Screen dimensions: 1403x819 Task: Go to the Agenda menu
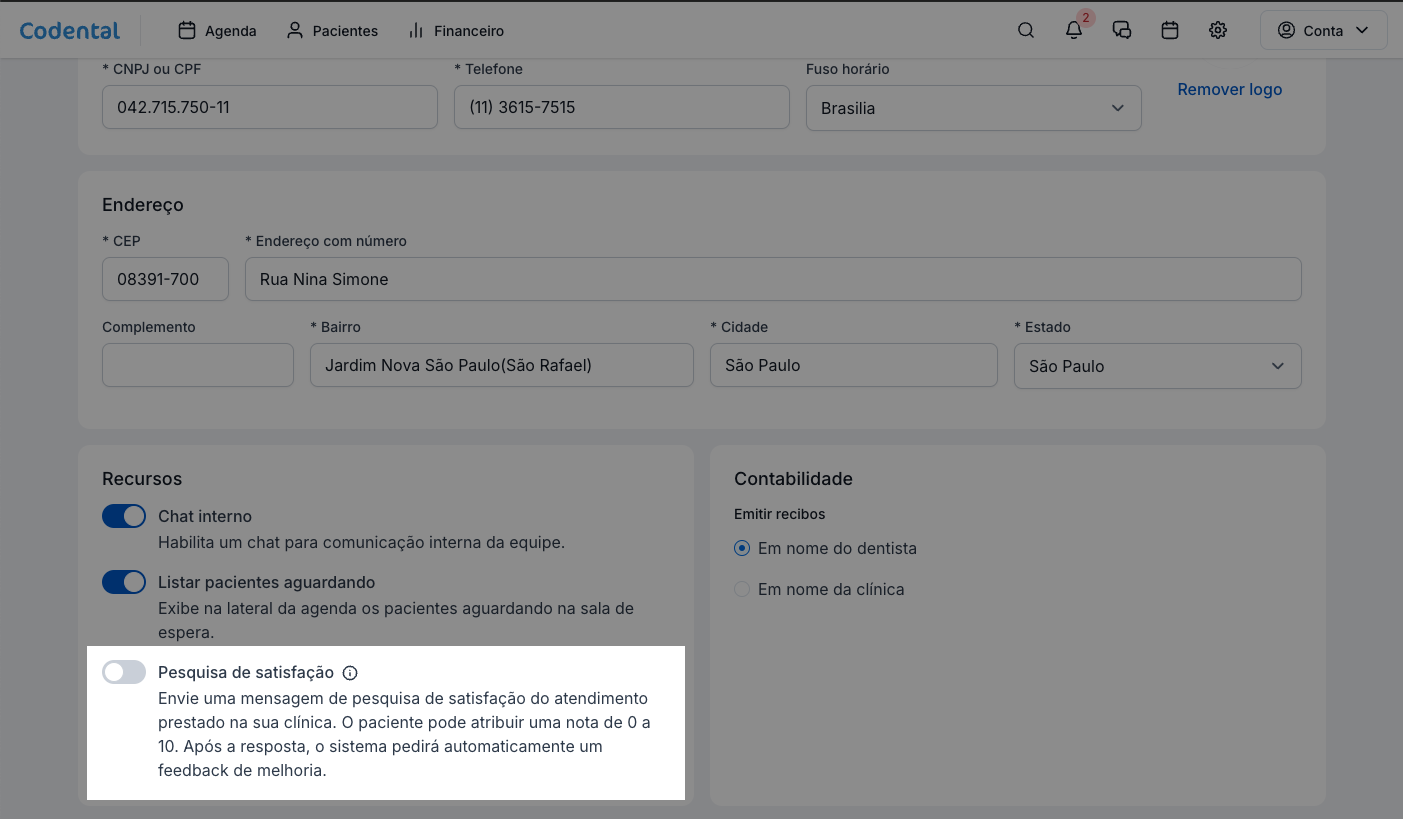click(217, 31)
